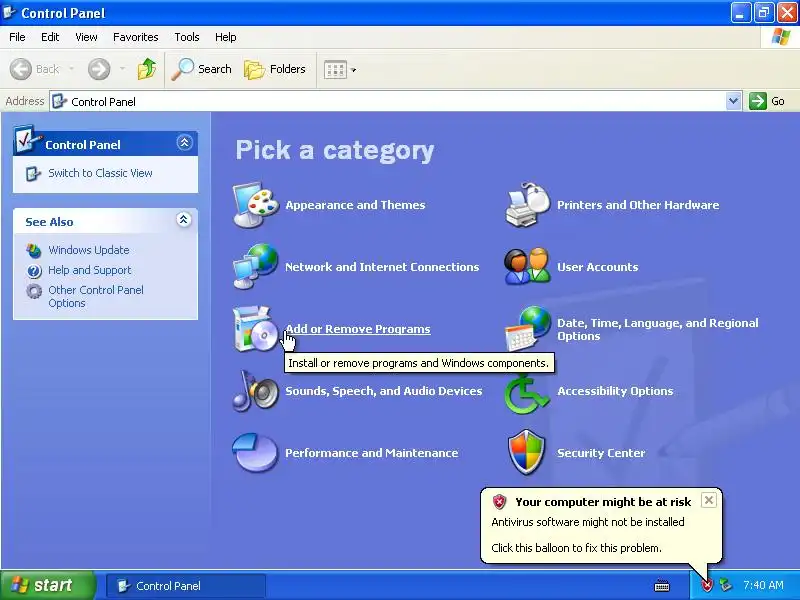Open the Search toolbar button

coord(202,69)
